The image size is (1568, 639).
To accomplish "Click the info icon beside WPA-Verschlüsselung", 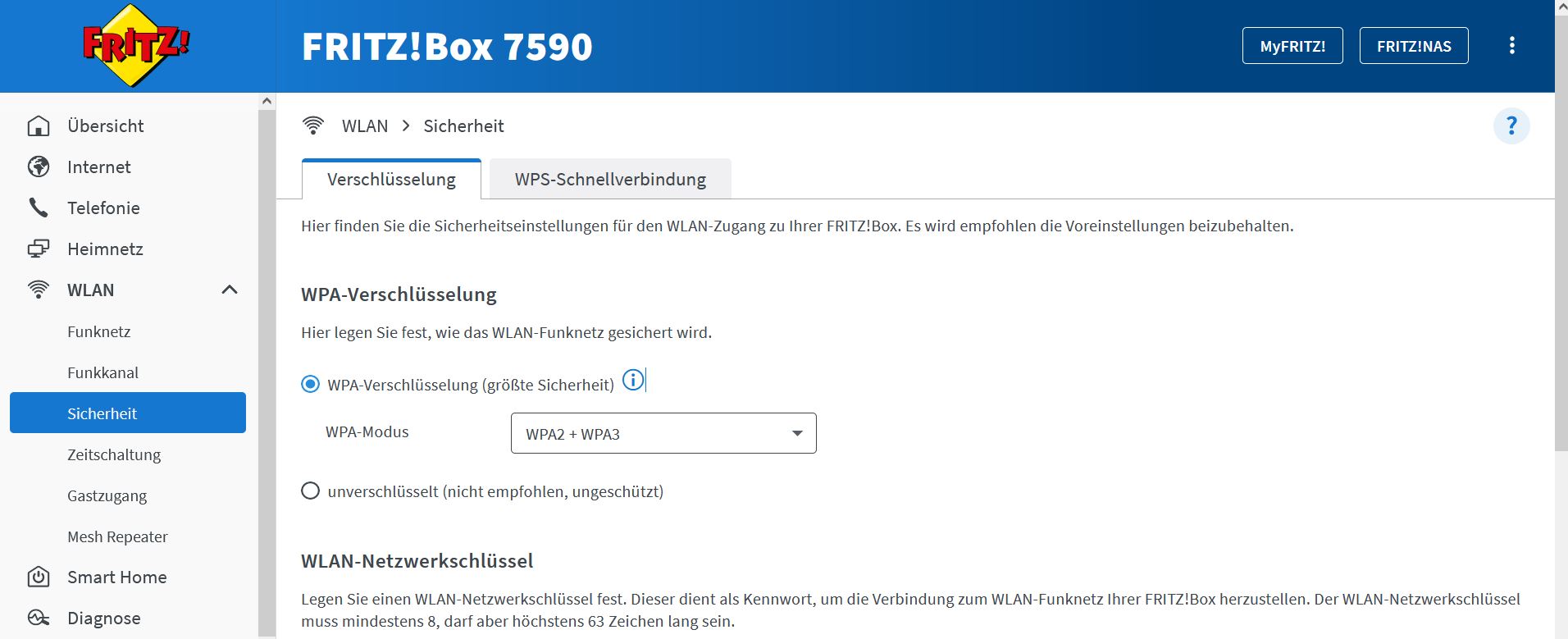I will tap(633, 380).
